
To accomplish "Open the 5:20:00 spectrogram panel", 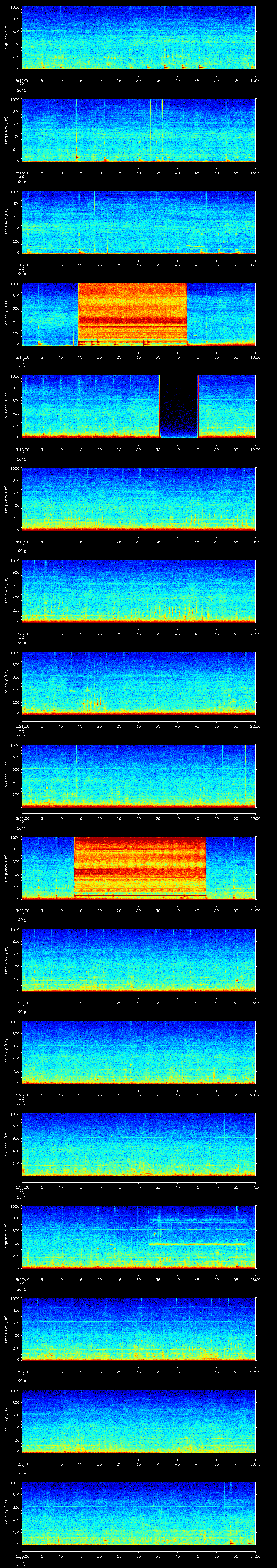I will pos(138,591).
